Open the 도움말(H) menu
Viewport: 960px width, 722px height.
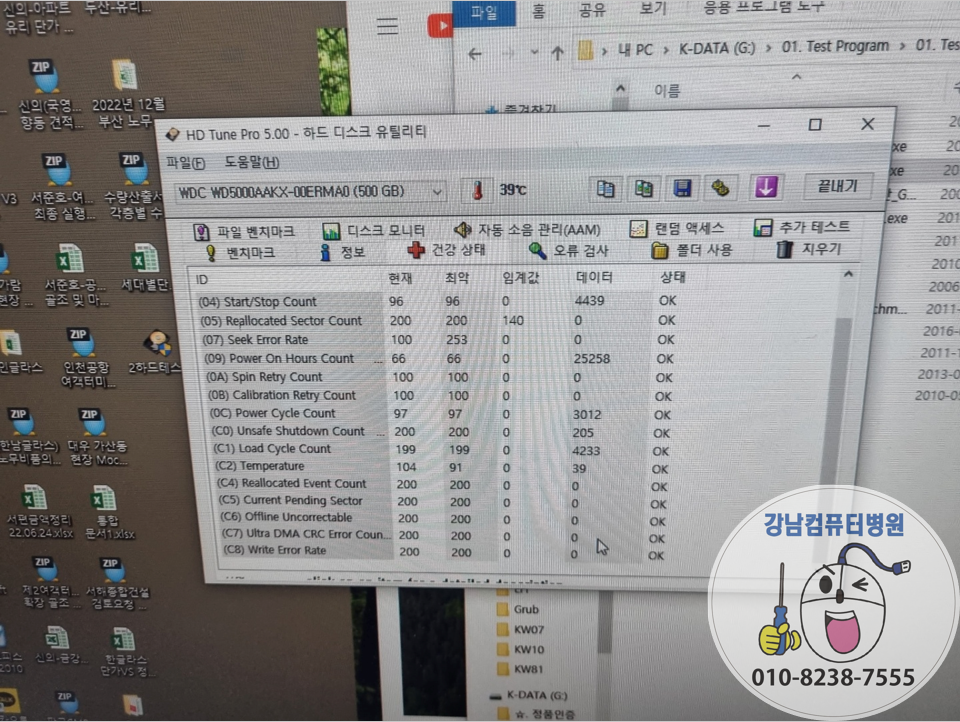pos(252,162)
